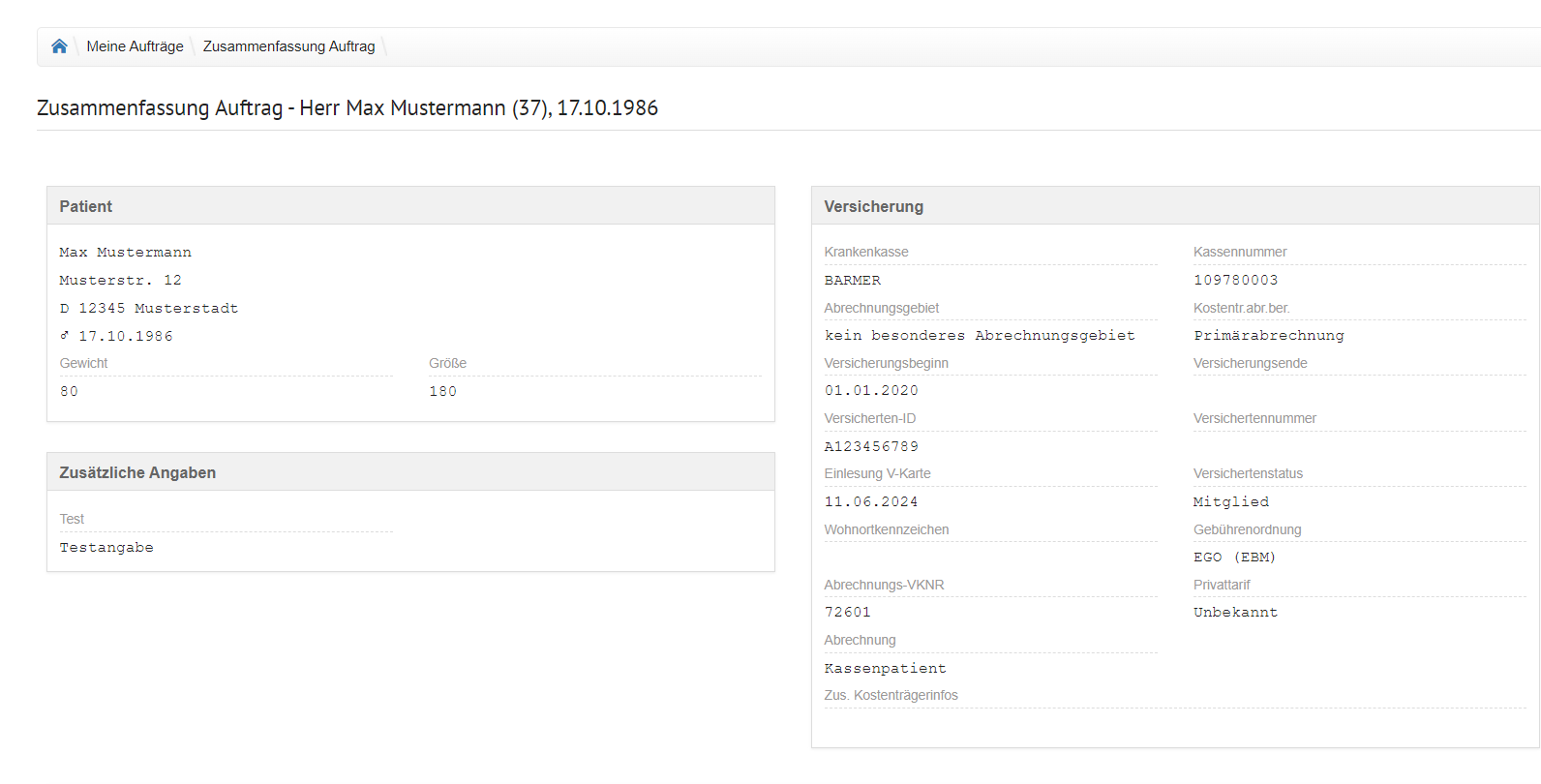Click the male gender symbol before the birthdate

pyautogui.click(x=65, y=336)
